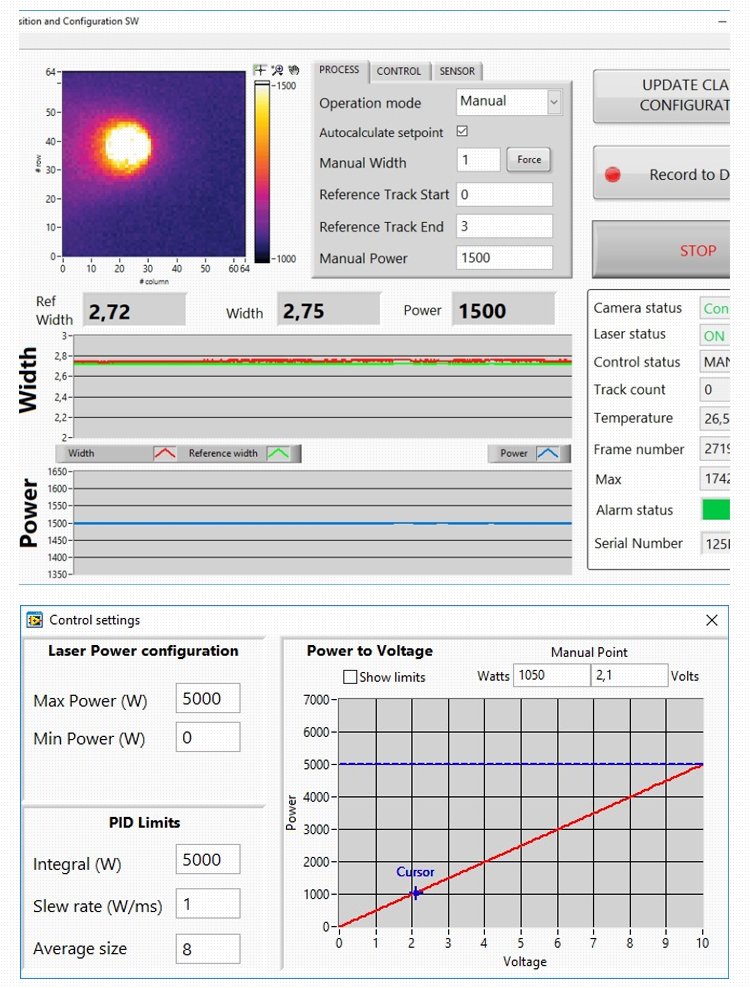Click the Max Power (W) input field
Viewport: 750px width, 988px height.
pyautogui.click(x=207, y=699)
